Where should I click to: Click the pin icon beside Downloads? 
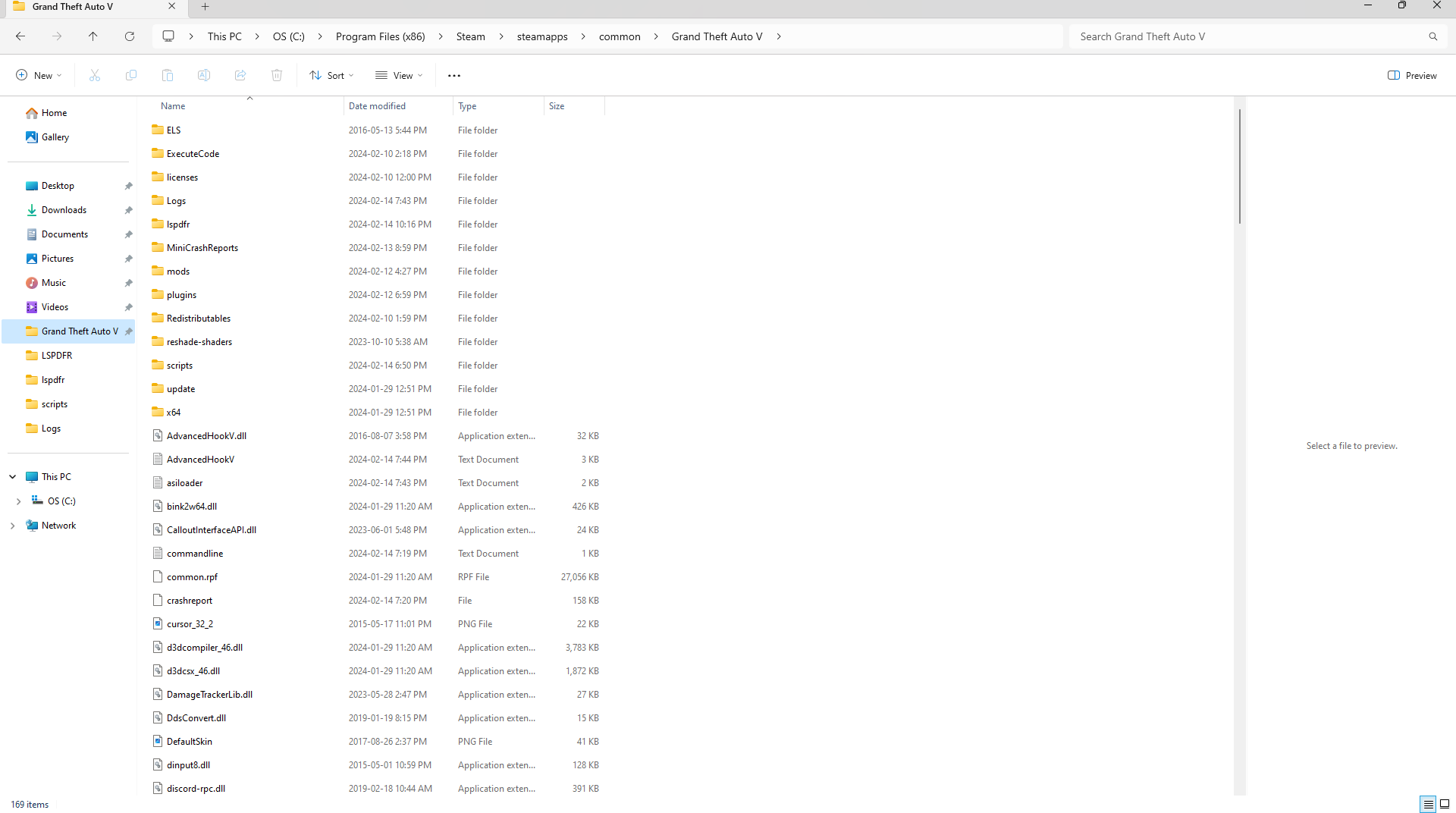pos(128,210)
